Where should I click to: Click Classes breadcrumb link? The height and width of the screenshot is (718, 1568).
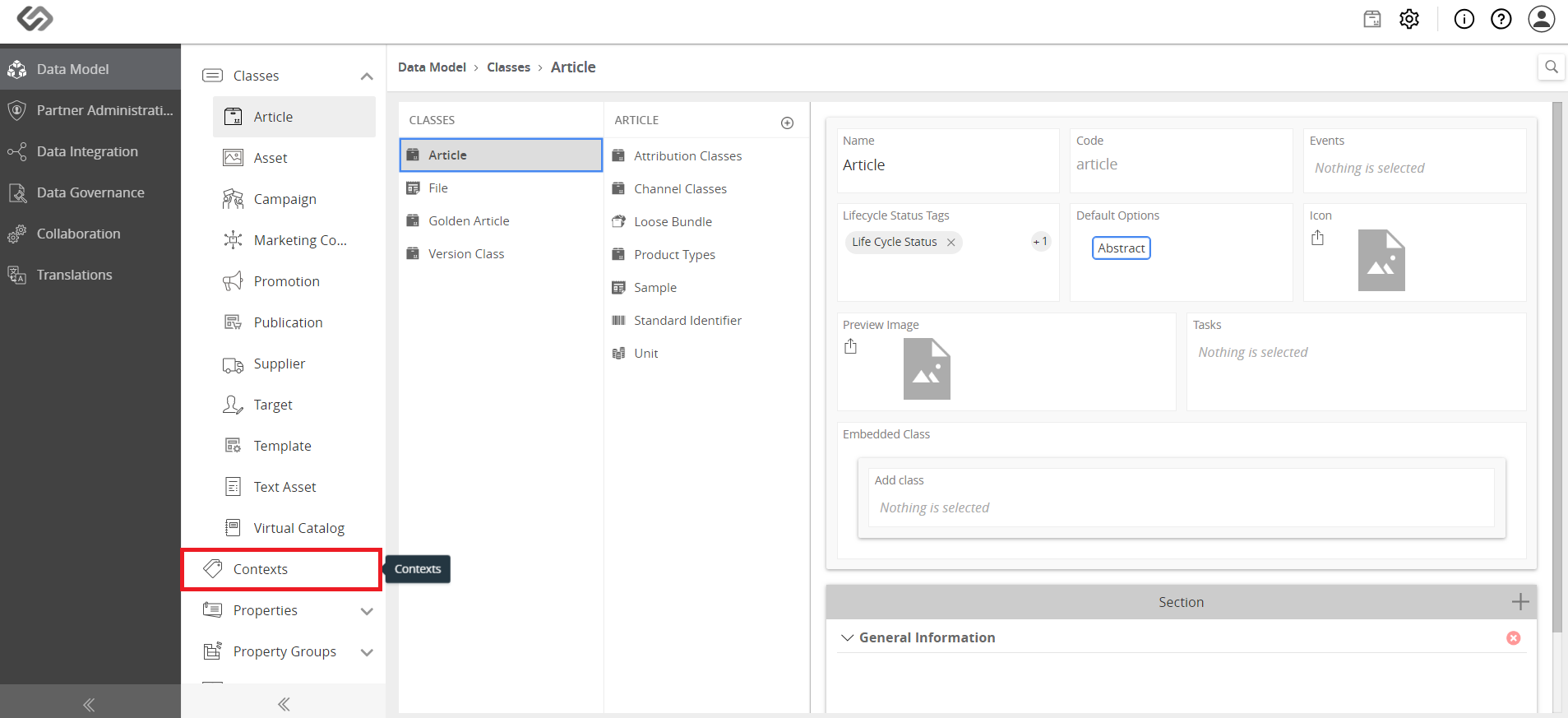click(x=508, y=67)
